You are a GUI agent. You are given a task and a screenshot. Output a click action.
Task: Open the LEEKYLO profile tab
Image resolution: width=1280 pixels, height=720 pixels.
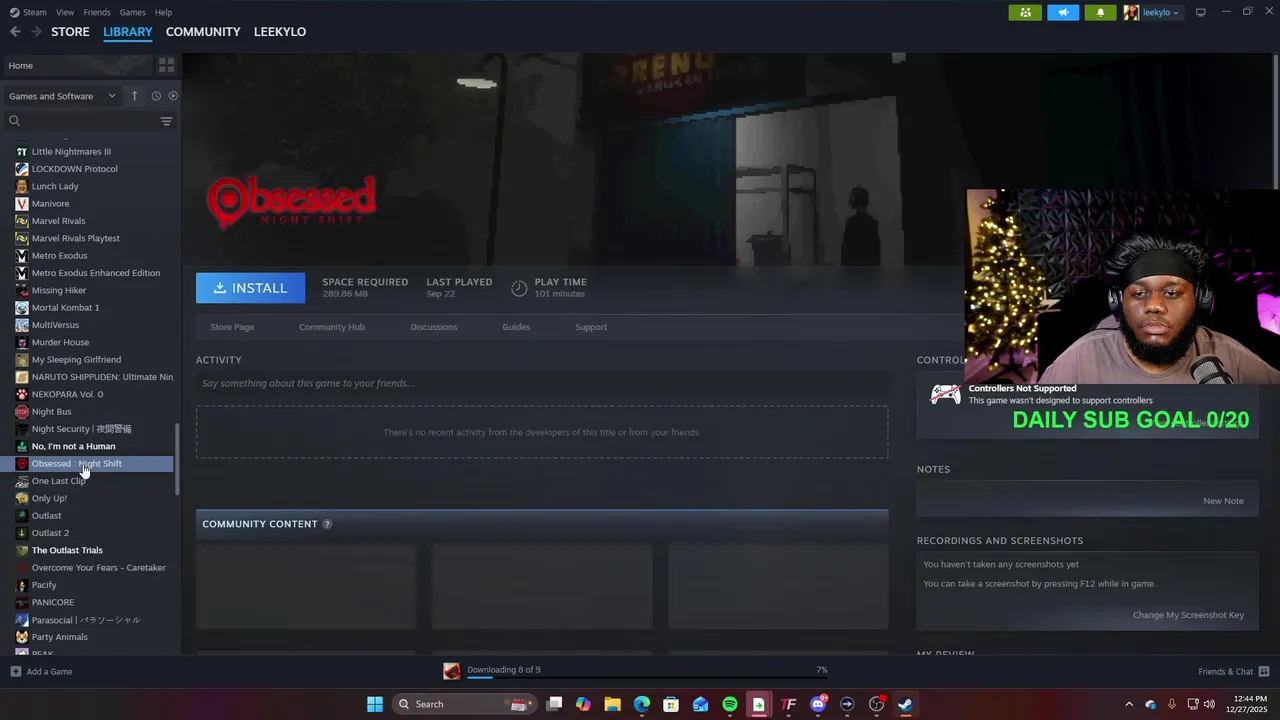pos(280,32)
